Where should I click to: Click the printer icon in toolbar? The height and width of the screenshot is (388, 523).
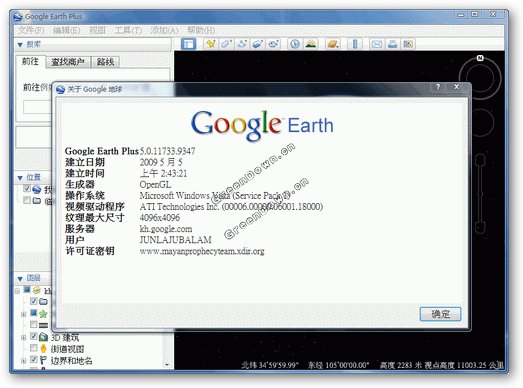(x=393, y=44)
